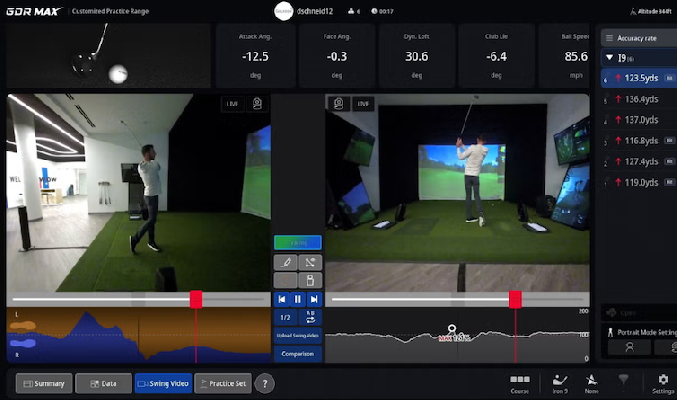Click Upload Swing Video button
Image resolution: width=677 pixels, height=400 pixels.
(297, 335)
